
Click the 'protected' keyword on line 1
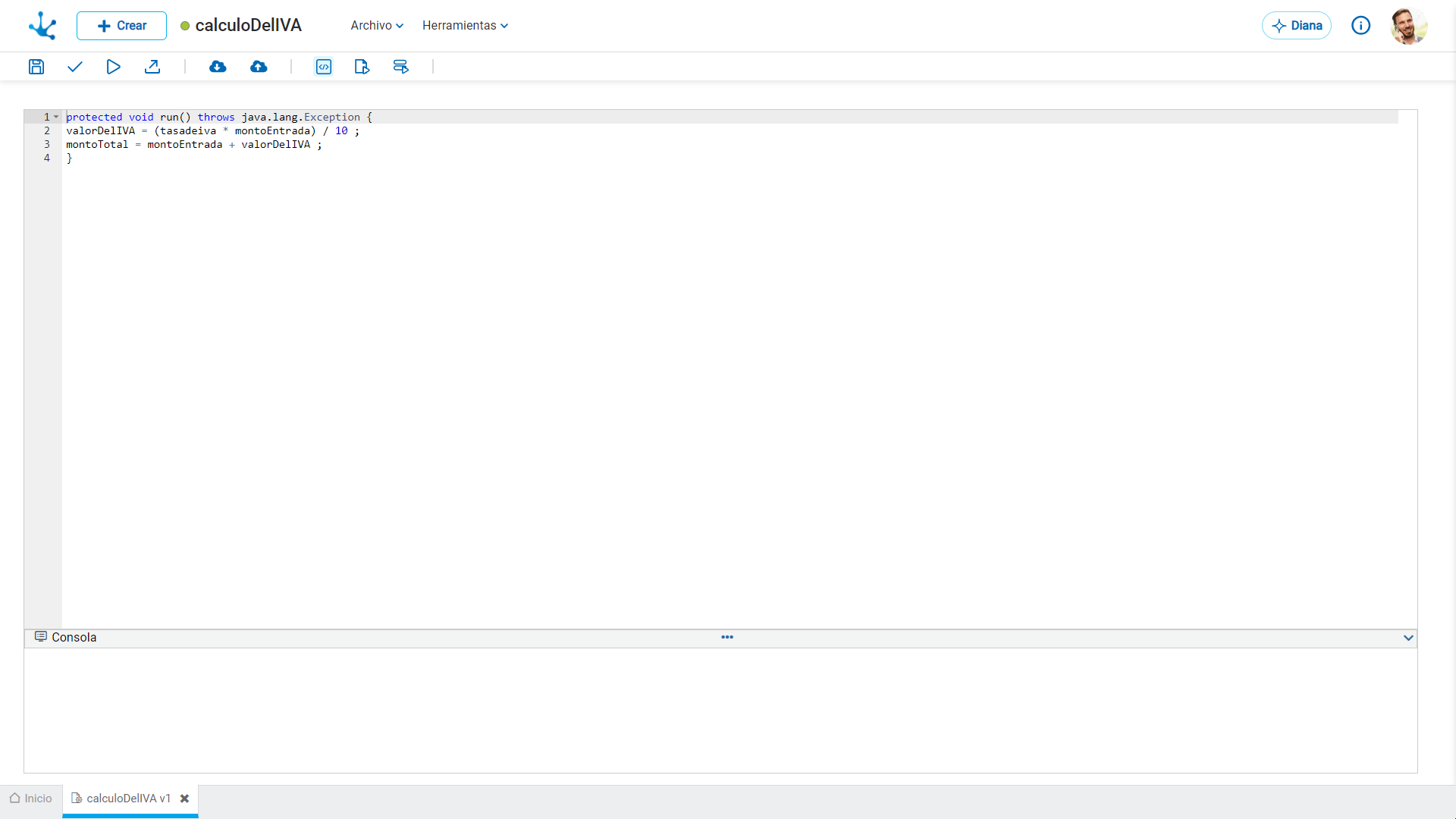pos(94,117)
